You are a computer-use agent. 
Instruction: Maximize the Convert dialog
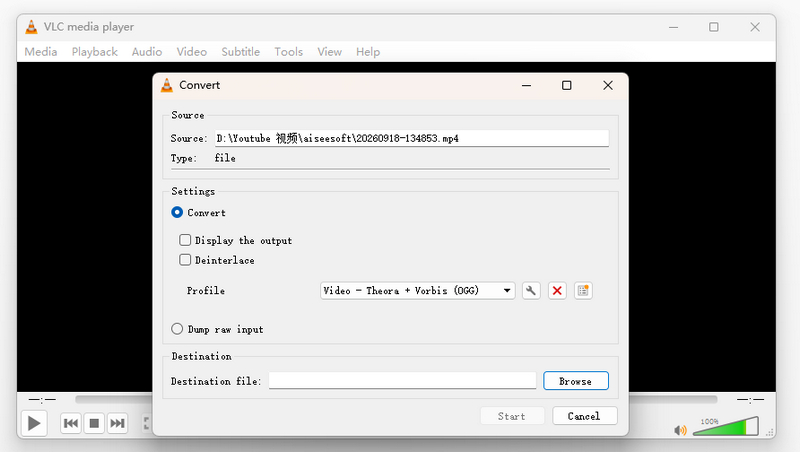[566, 85]
